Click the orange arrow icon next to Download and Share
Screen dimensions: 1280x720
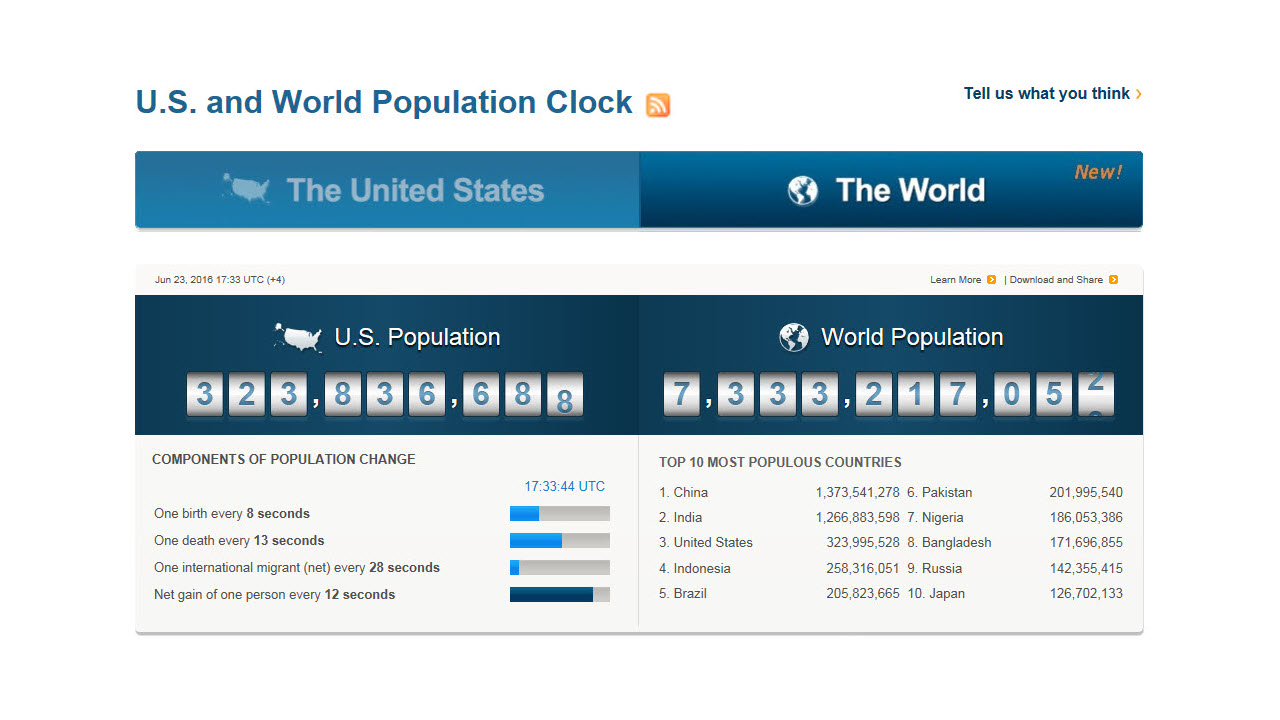[1113, 280]
